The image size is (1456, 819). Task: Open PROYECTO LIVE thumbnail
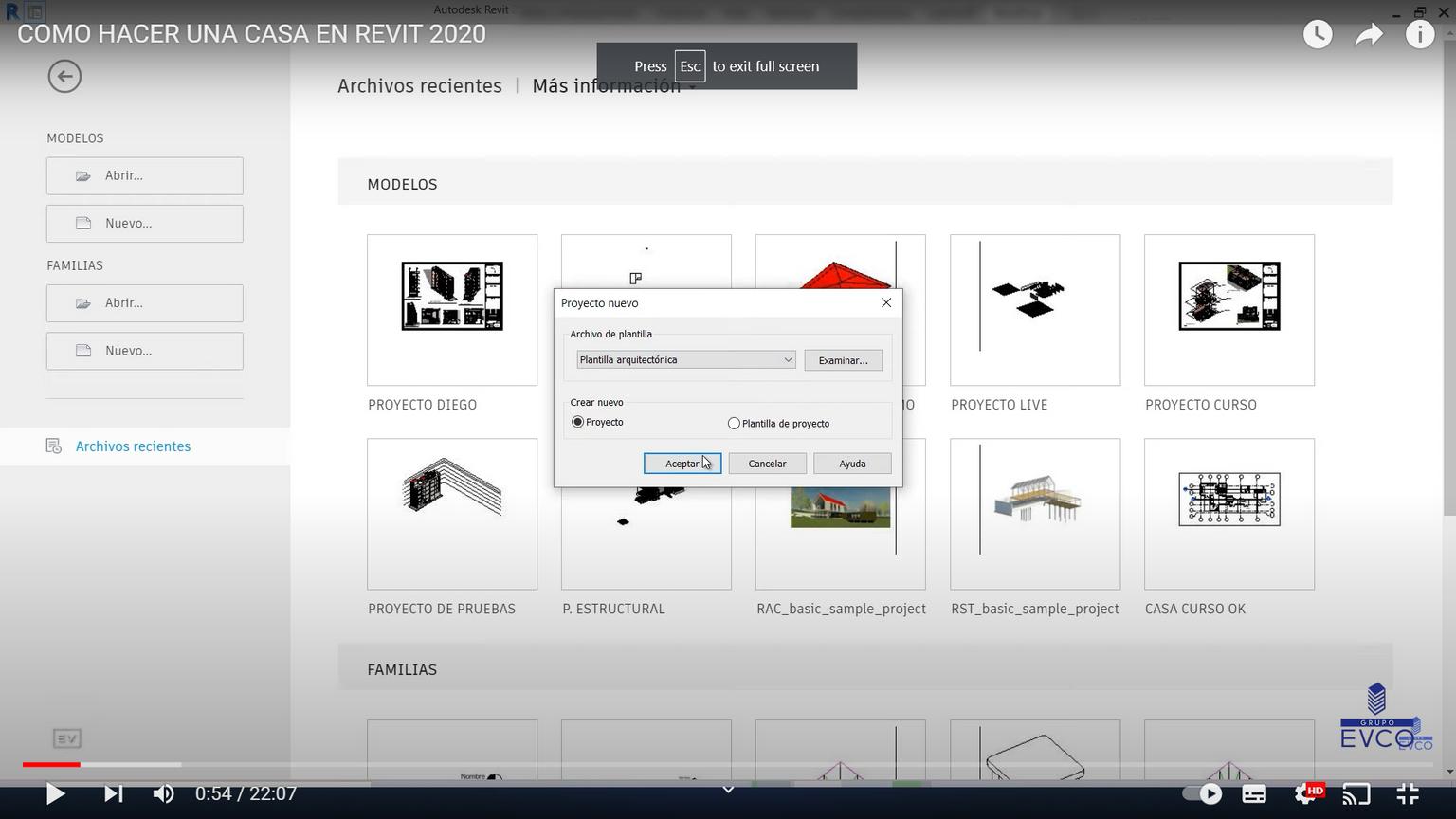[1035, 310]
